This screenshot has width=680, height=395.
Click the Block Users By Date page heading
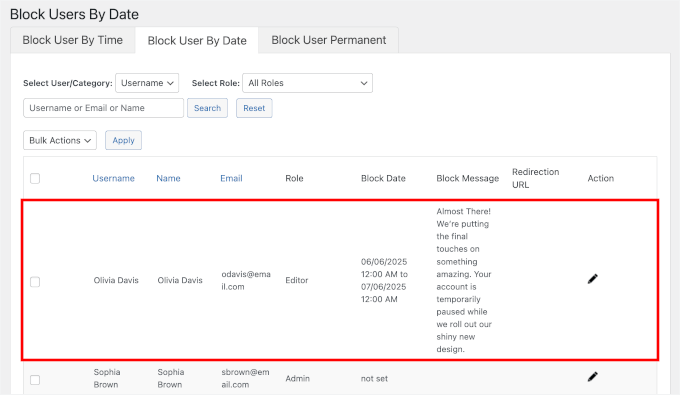tap(74, 14)
